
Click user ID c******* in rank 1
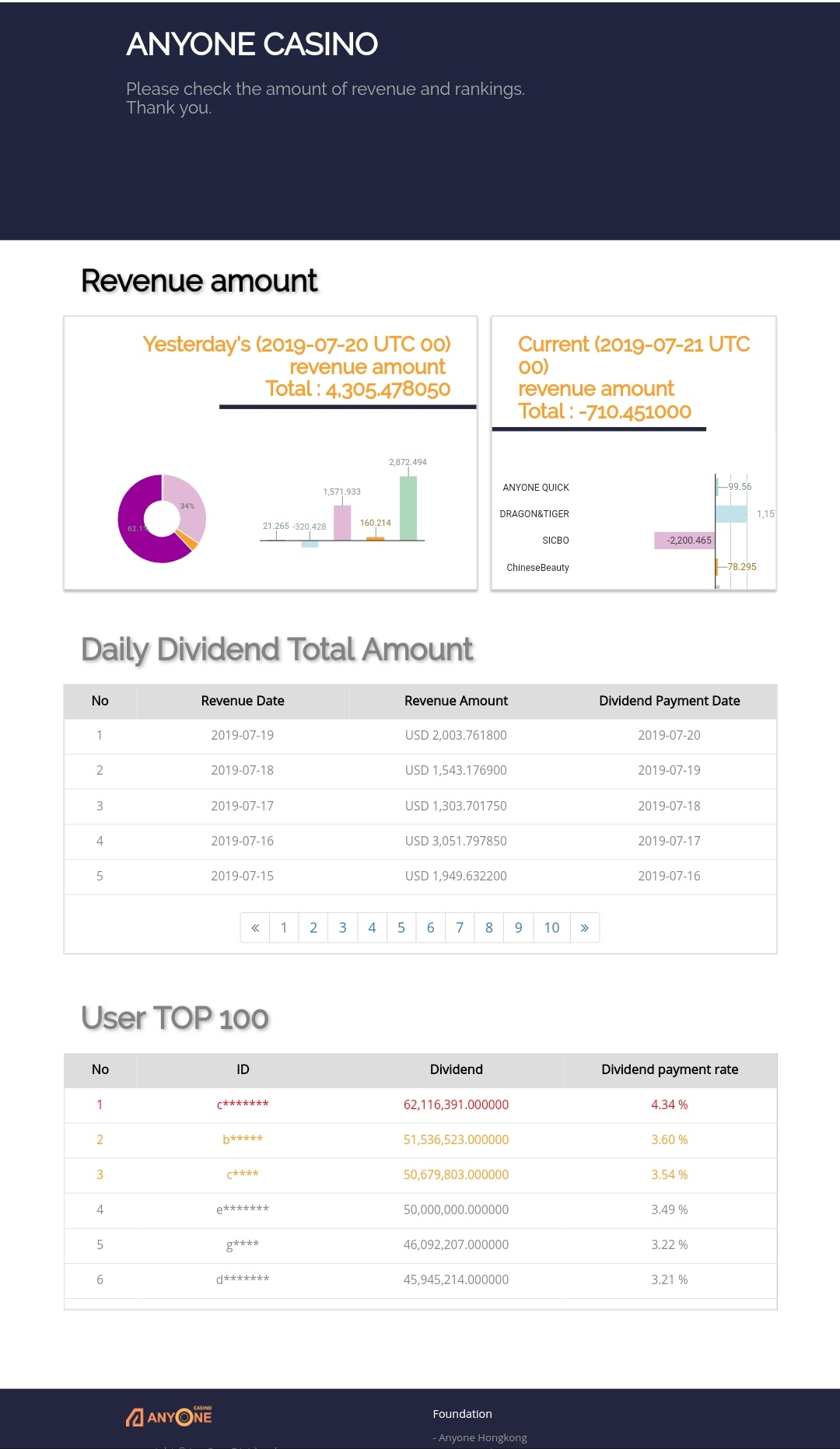point(243,1104)
